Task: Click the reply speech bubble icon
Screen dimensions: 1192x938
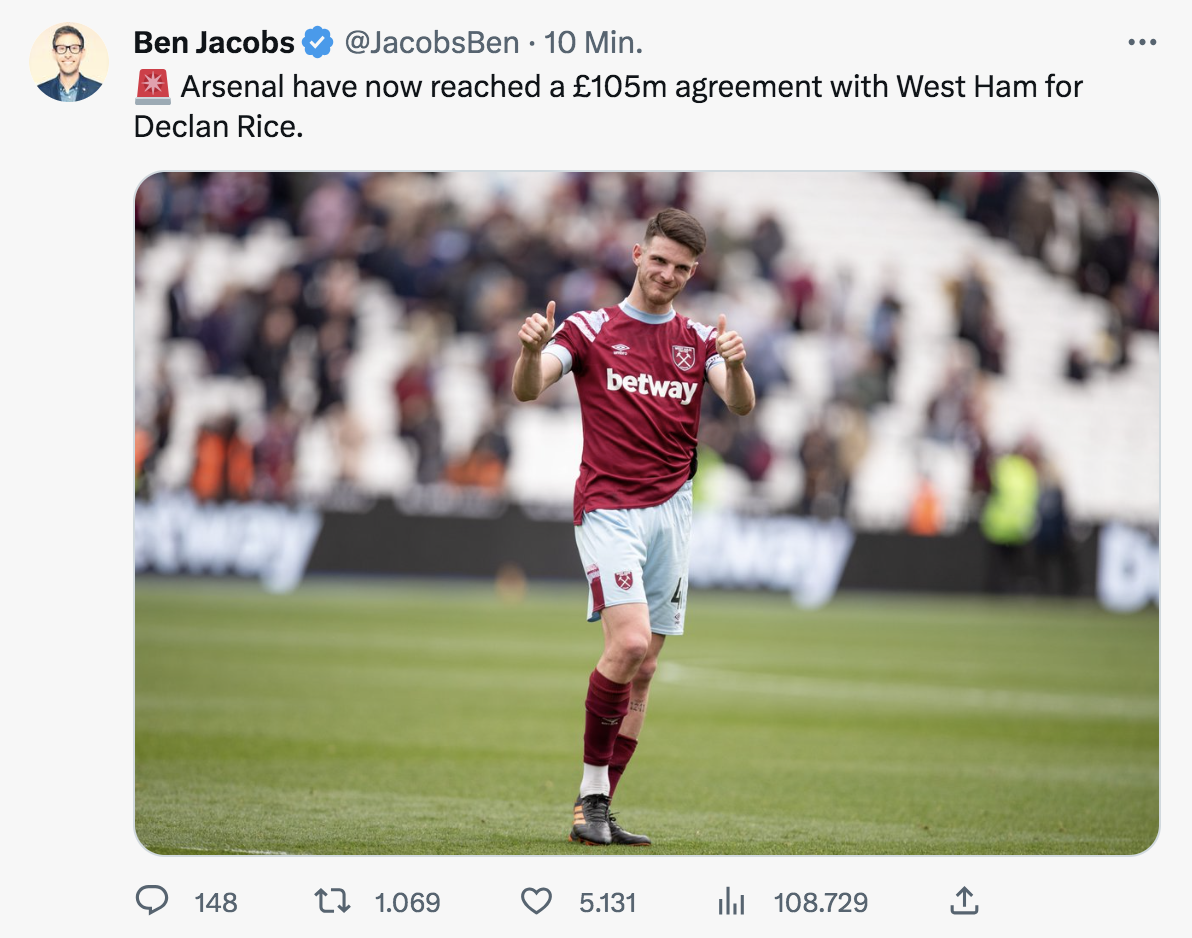Action: [152, 902]
